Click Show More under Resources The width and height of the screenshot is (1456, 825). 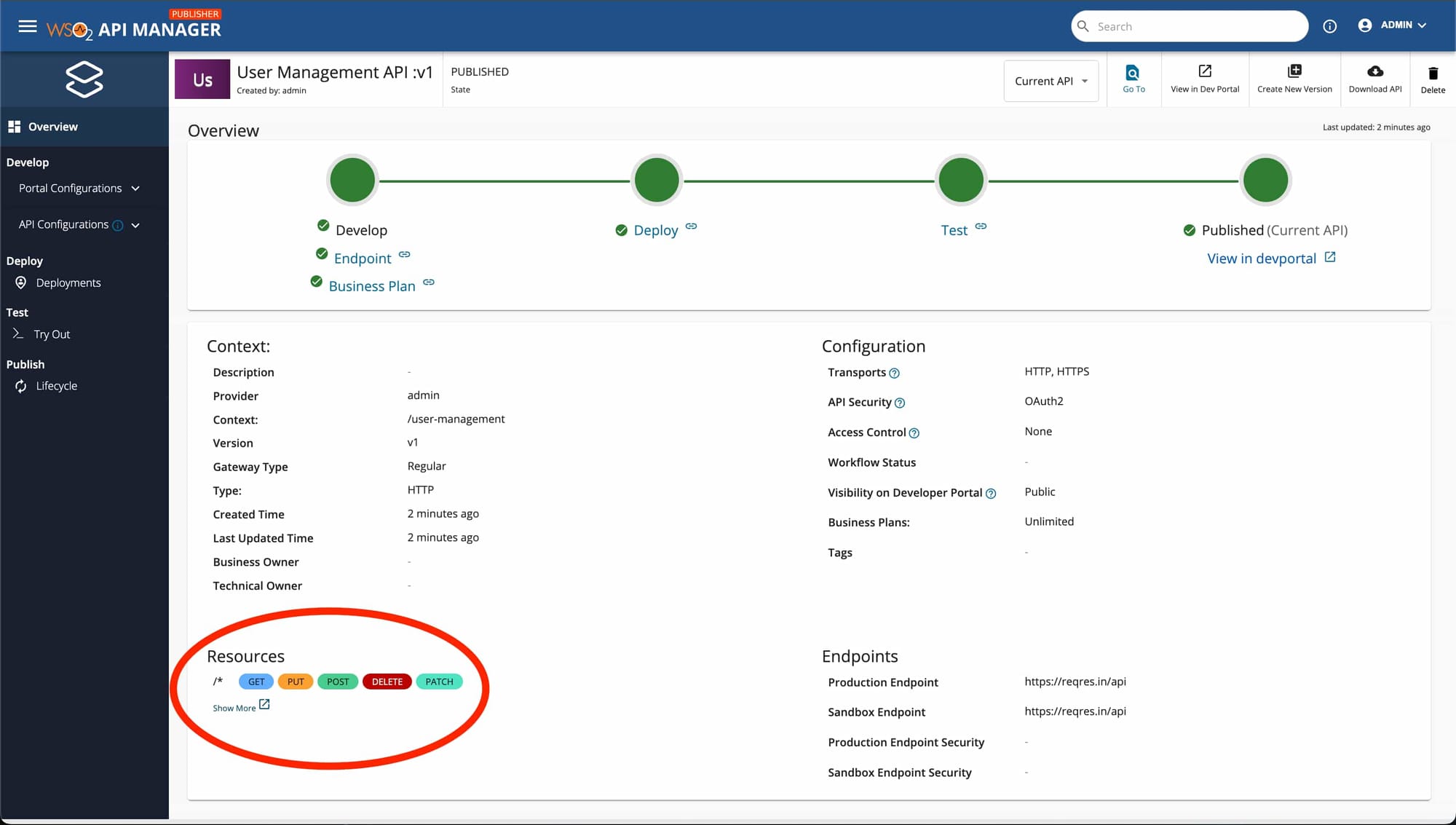pyautogui.click(x=234, y=708)
